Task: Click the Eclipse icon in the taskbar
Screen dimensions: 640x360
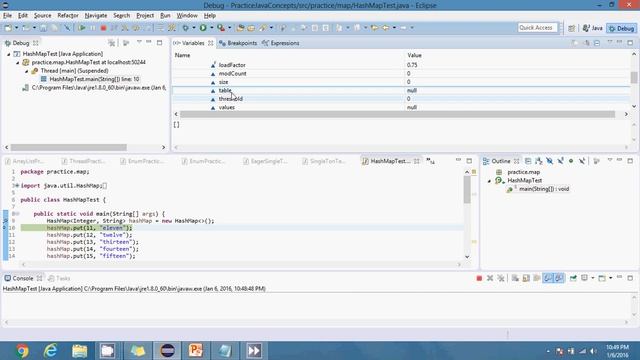Action: click(167, 351)
